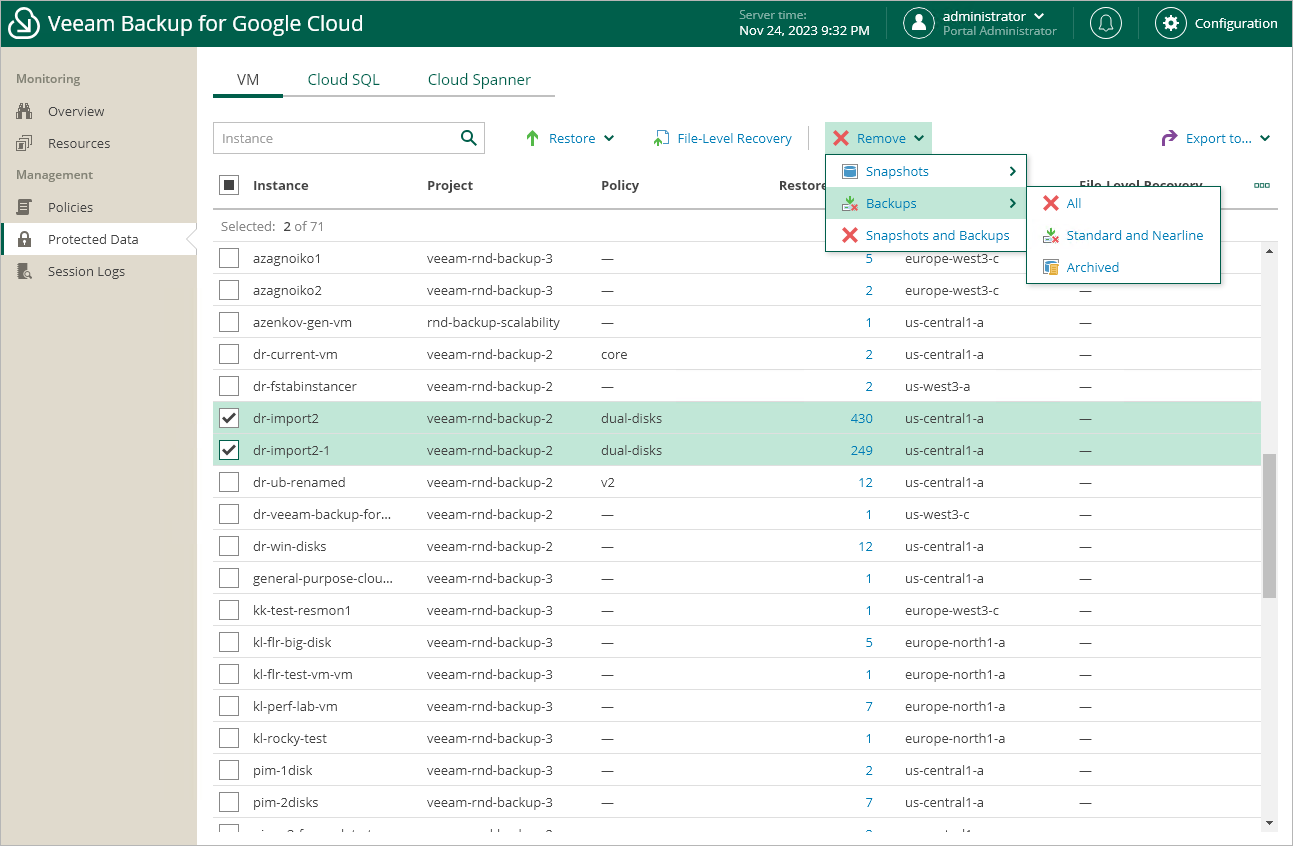Click the Session Logs sidebar icon
1293x846 pixels.
coord(25,271)
